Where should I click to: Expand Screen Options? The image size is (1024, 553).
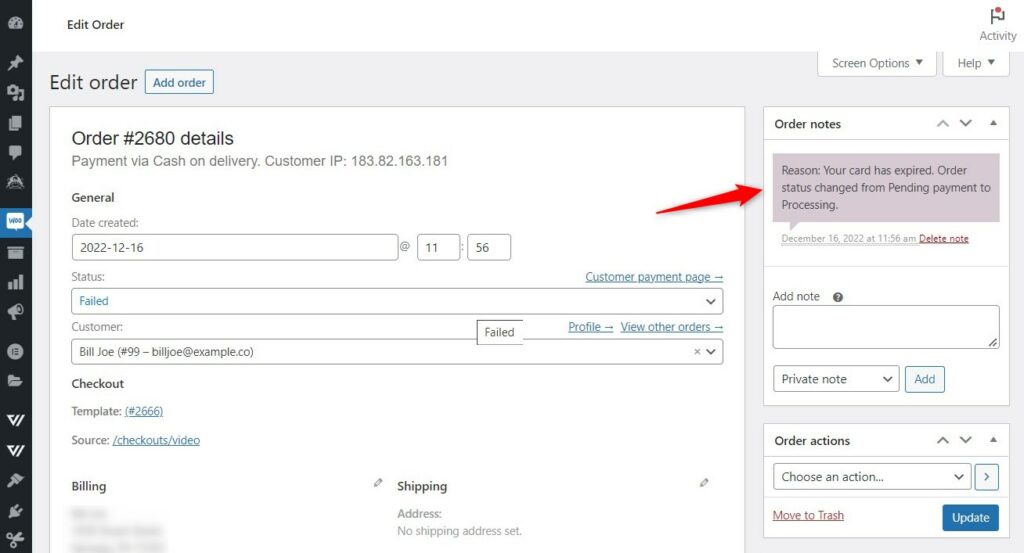click(876, 63)
